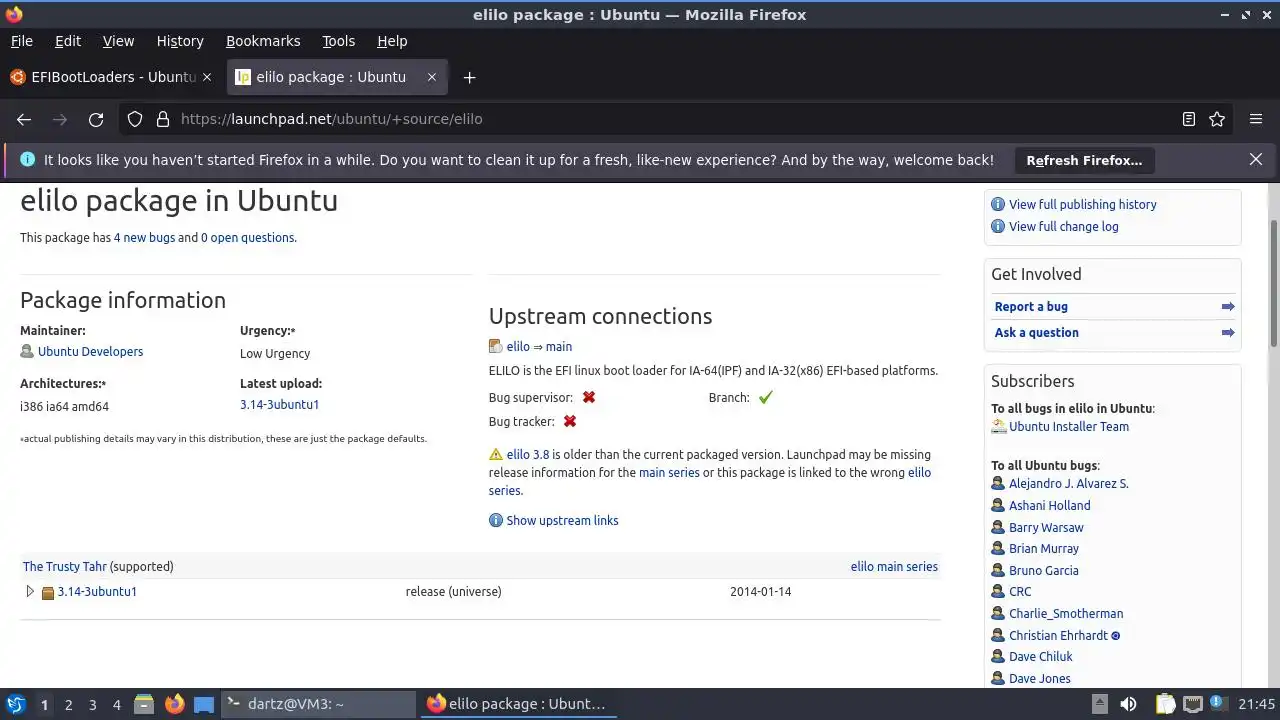Expand the 3.14-3ubuntu1 release row
Image resolution: width=1280 pixels, height=720 pixels.
tap(30, 592)
